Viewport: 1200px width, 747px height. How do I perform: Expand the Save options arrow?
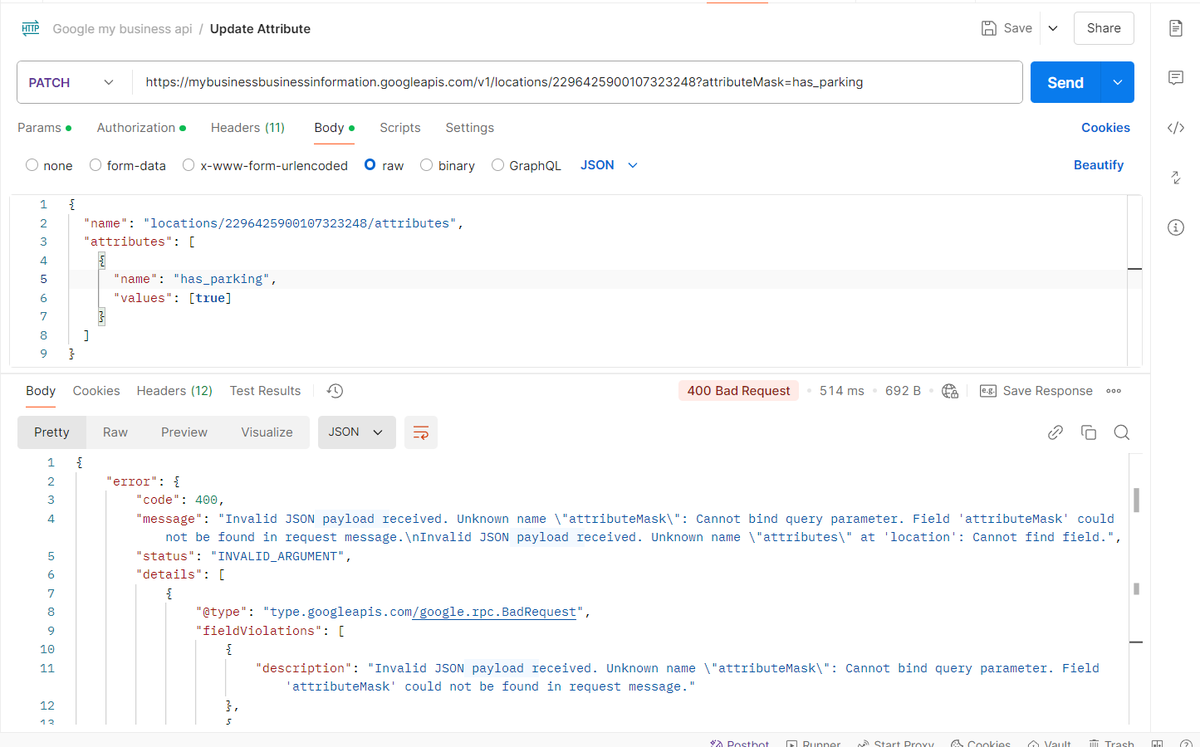1052,28
